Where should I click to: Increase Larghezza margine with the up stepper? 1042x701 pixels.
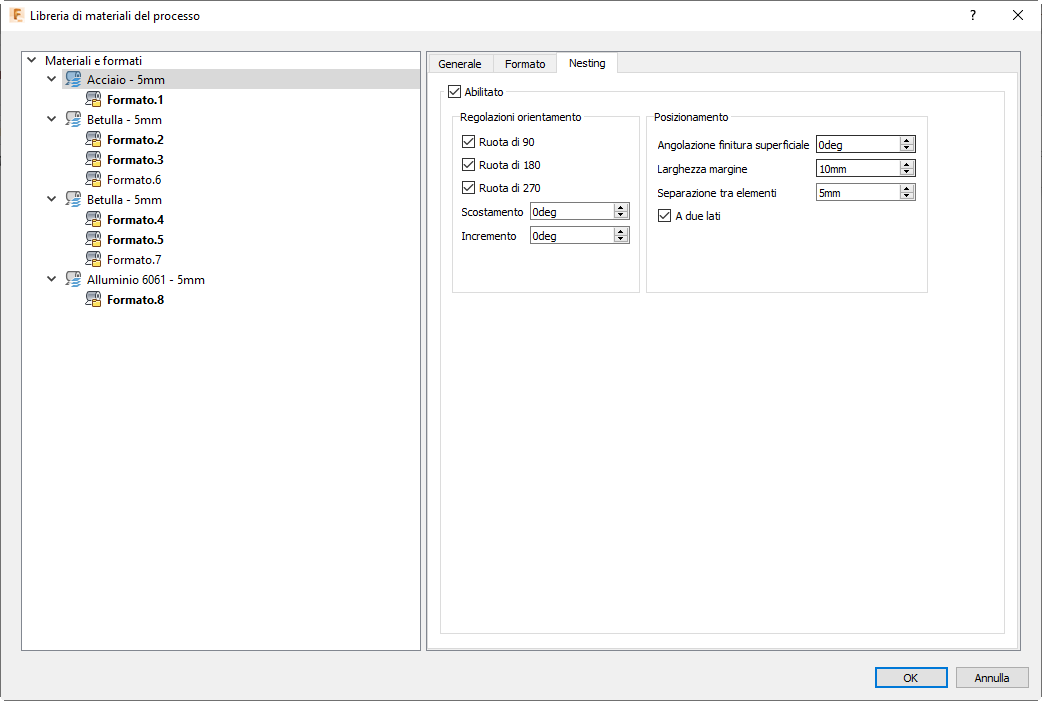(x=906, y=164)
